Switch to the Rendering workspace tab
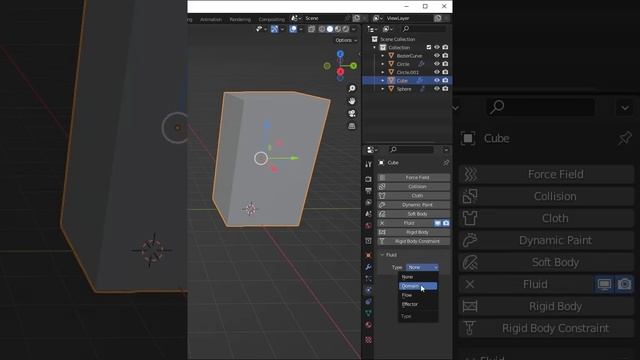This screenshot has width=640, height=360. pyautogui.click(x=240, y=19)
